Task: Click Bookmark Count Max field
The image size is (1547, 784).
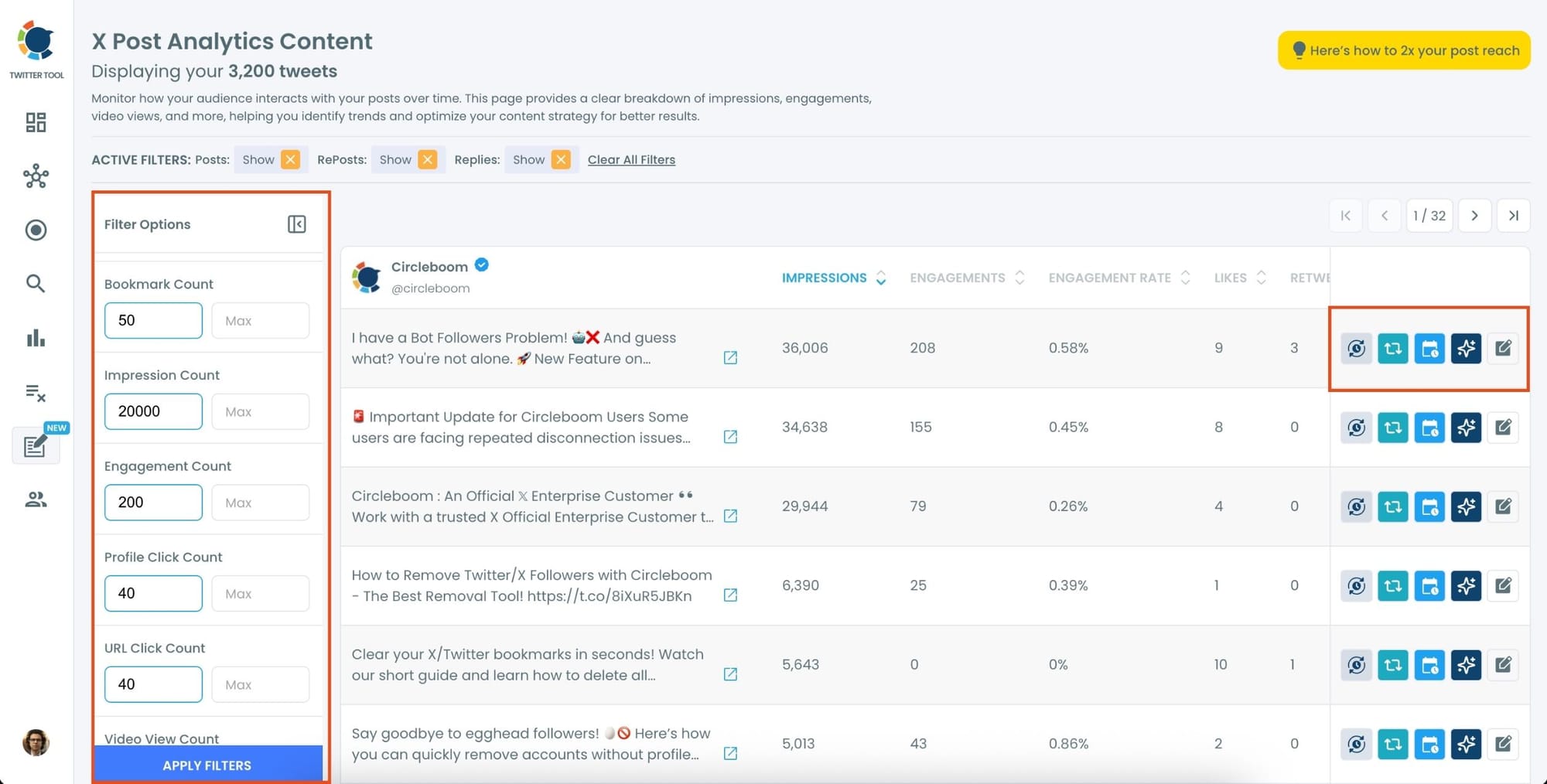Action: coord(261,320)
